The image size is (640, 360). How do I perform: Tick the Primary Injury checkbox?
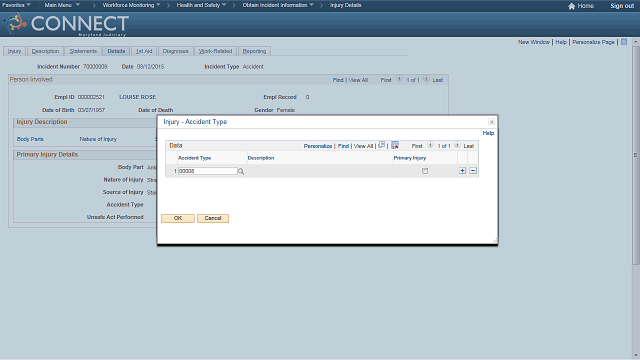coord(425,171)
